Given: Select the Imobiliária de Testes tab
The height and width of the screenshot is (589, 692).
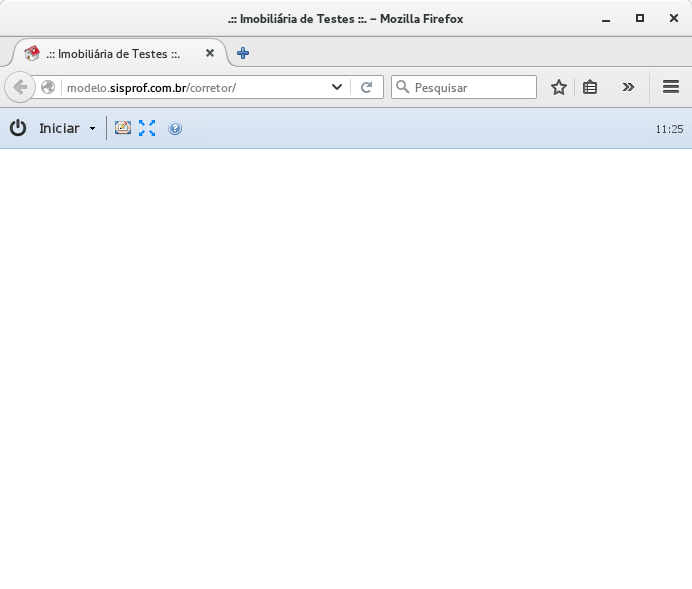Looking at the screenshot, I should (112, 53).
